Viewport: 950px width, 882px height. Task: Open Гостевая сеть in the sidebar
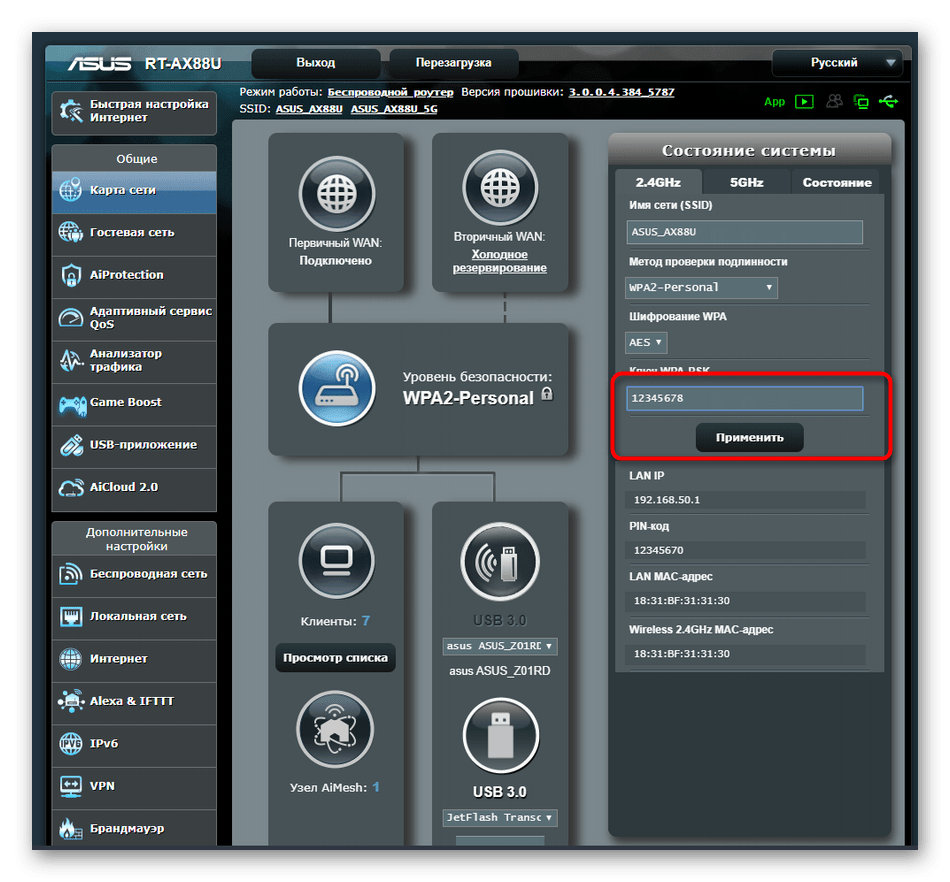click(x=133, y=232)
